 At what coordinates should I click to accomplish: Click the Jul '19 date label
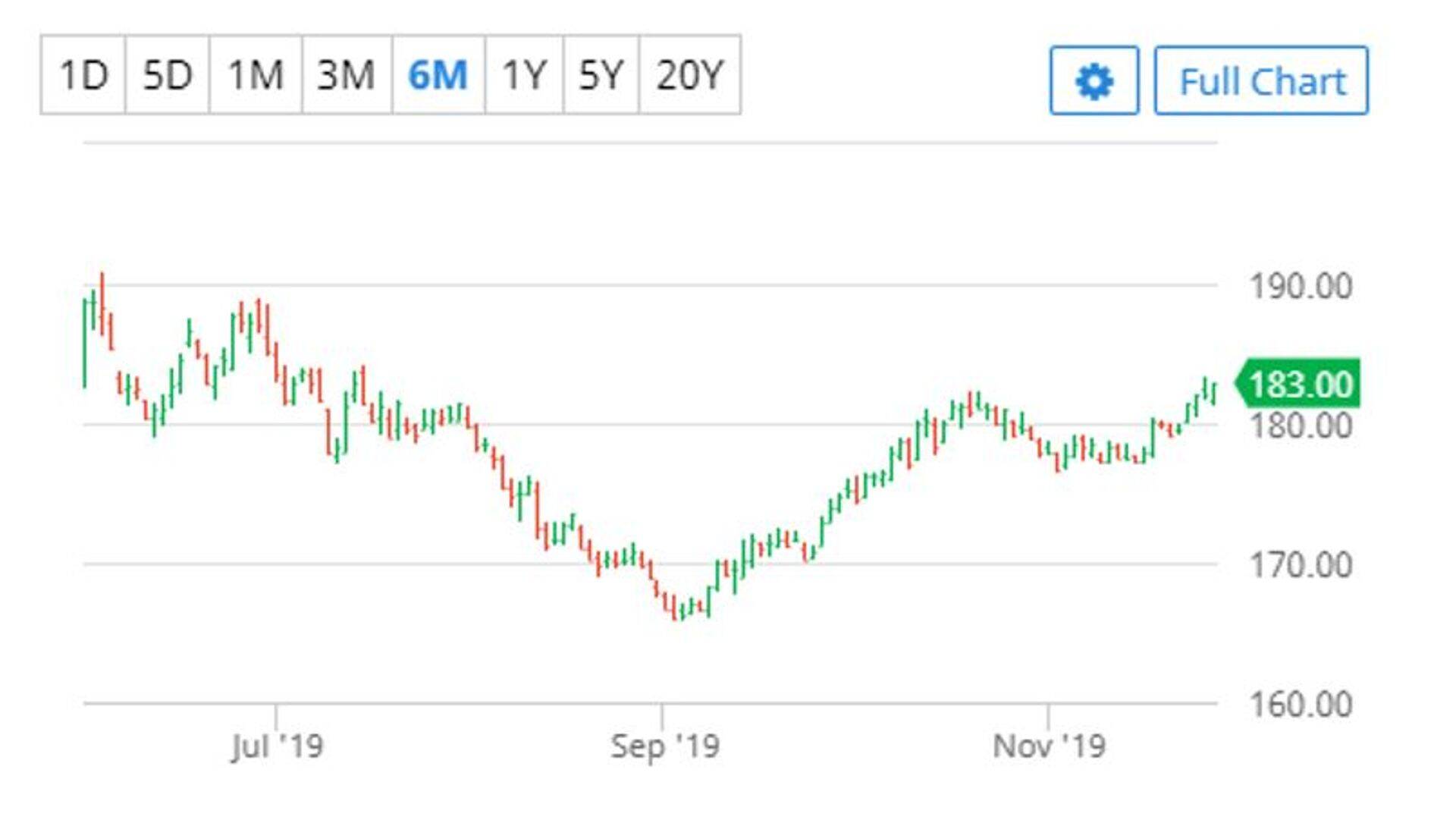[x=277, y=746]
